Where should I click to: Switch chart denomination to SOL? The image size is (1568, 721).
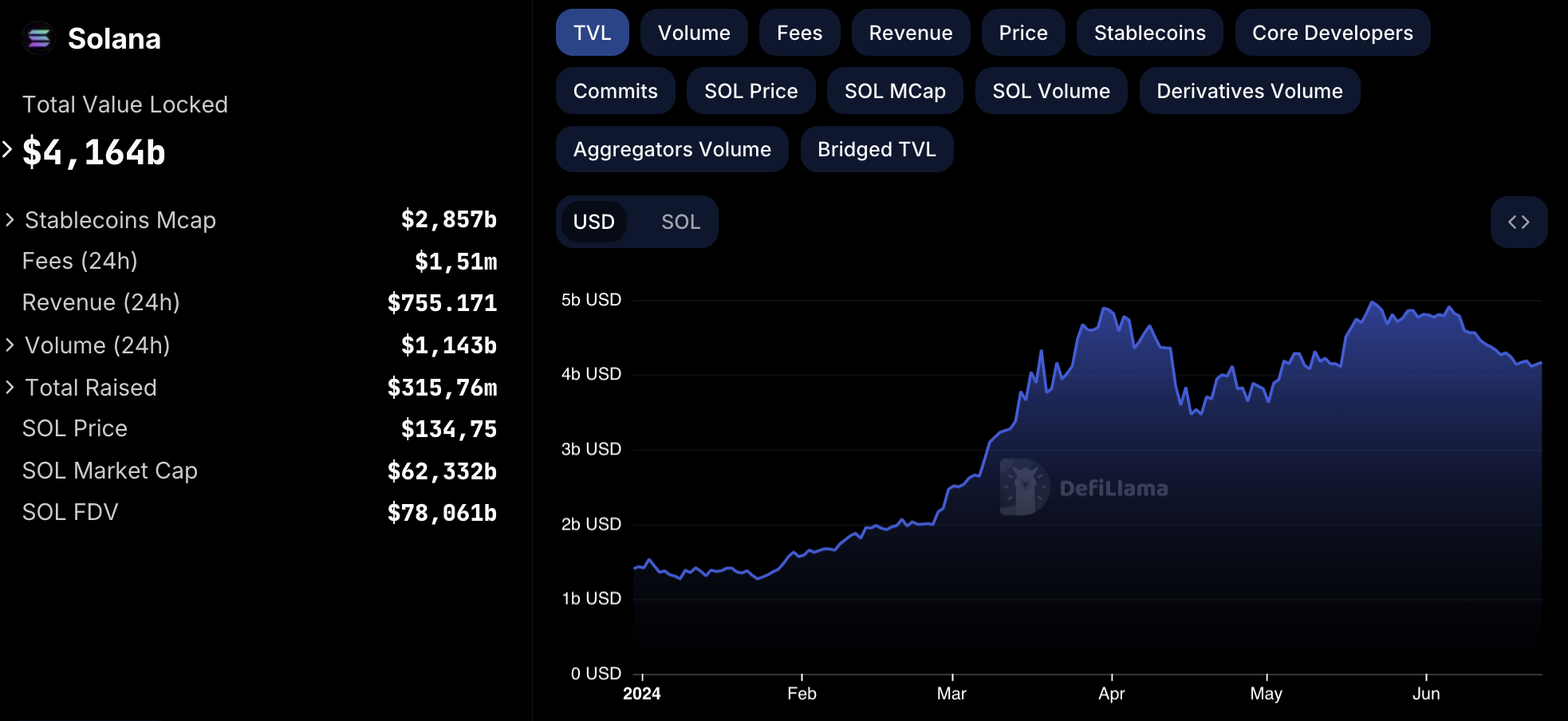680,222
